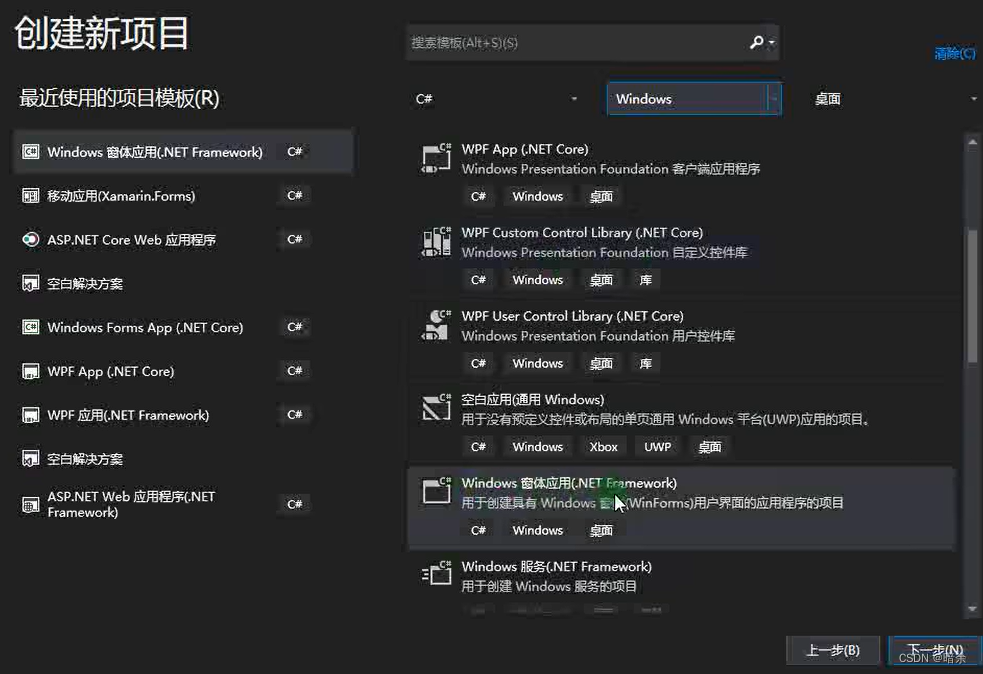Screen dimensions: 983x674
Task: Click the 空白解决方案 icon in recent templates
Action: 30,284
